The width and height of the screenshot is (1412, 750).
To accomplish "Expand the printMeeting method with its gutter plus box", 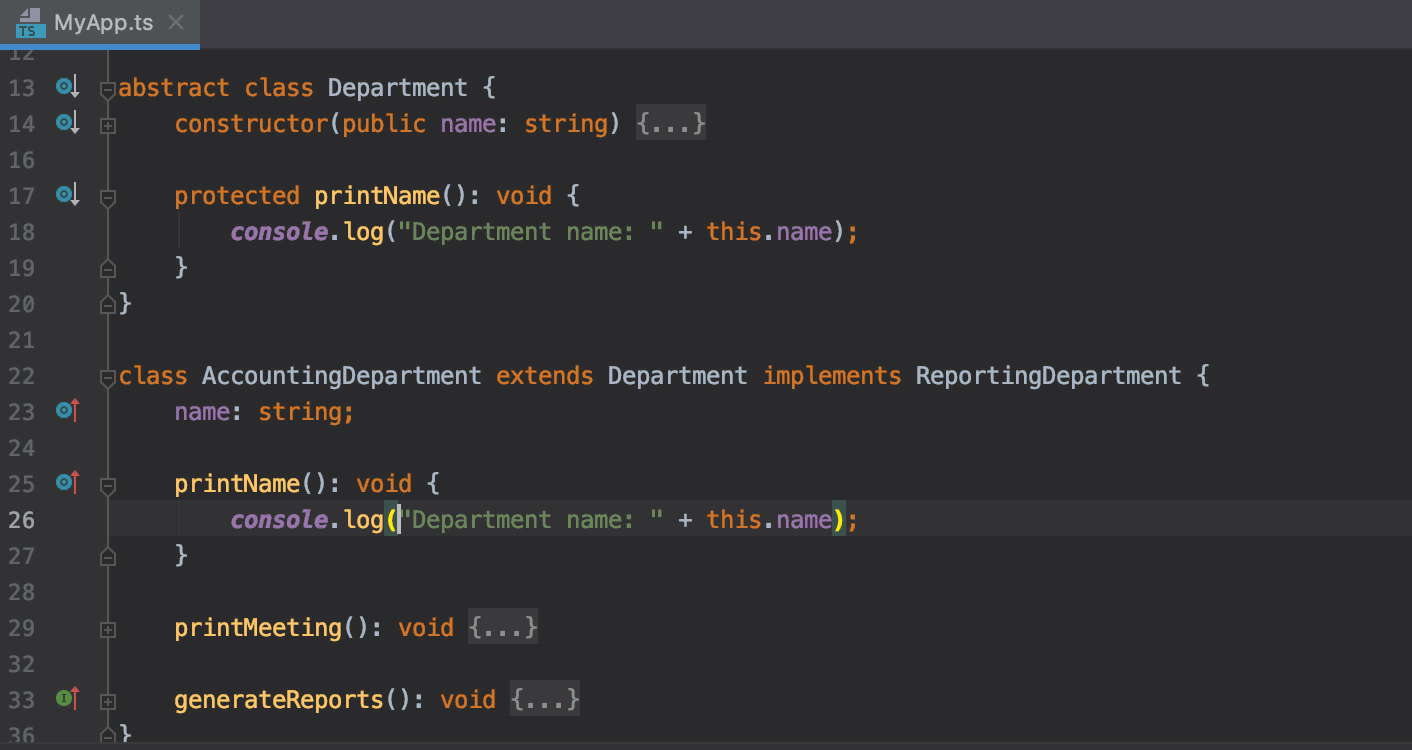I will (x=107, y=628).
